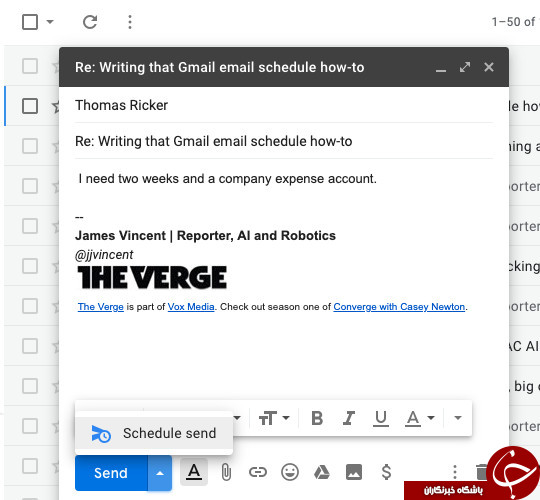Refresh the inbox with reload icon

pos(90,22)
